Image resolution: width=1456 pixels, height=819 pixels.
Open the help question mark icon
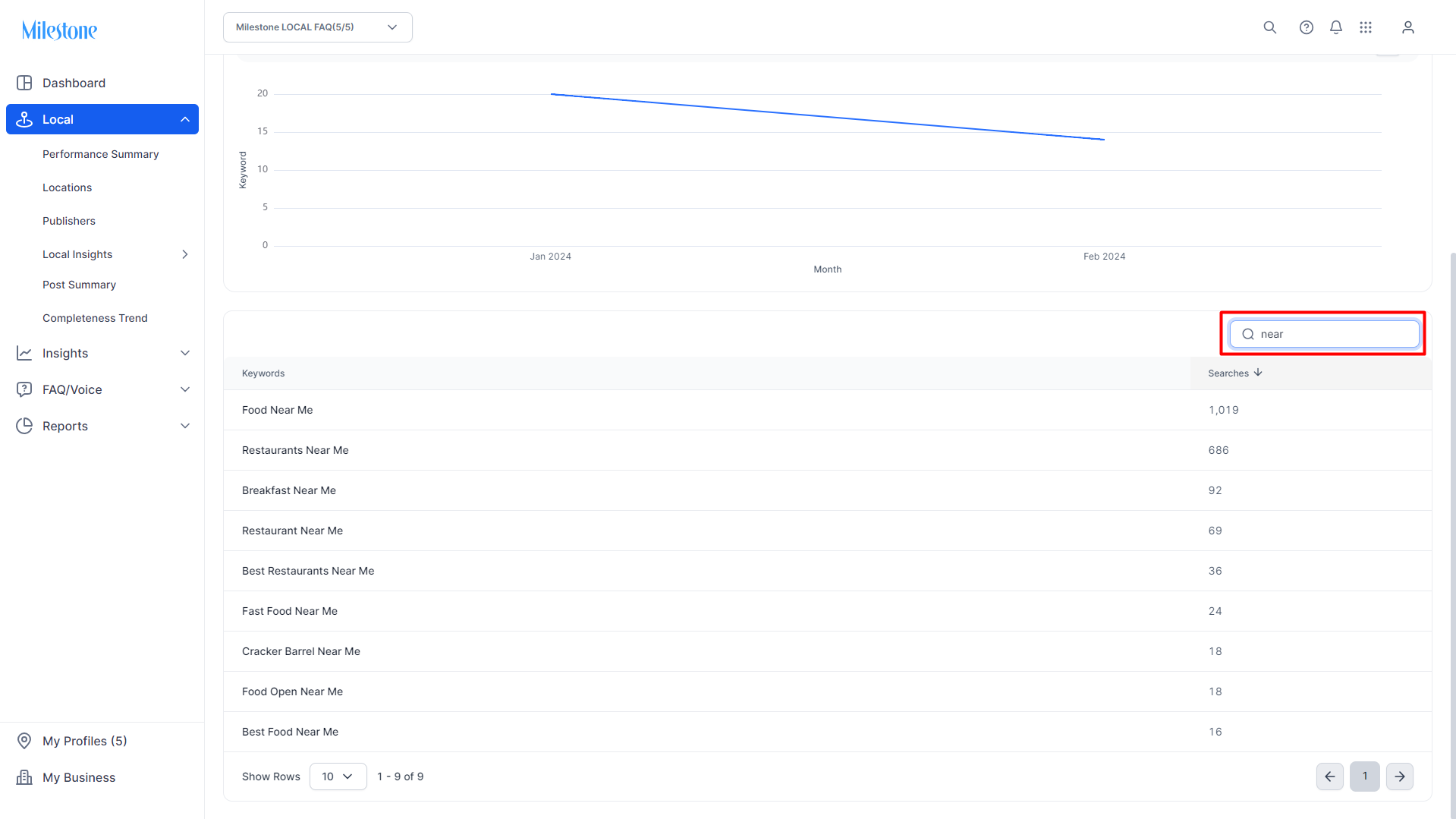point(1306,27)
